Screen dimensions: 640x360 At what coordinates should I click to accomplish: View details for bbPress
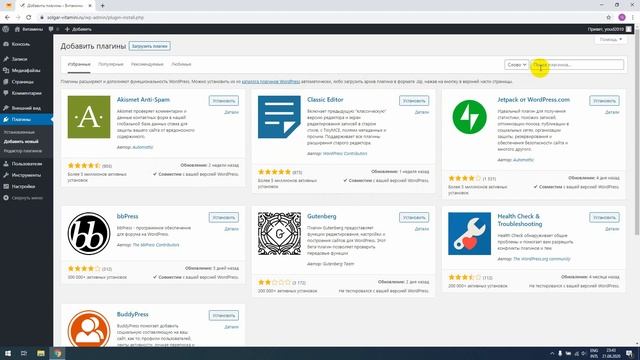point(231,229)
